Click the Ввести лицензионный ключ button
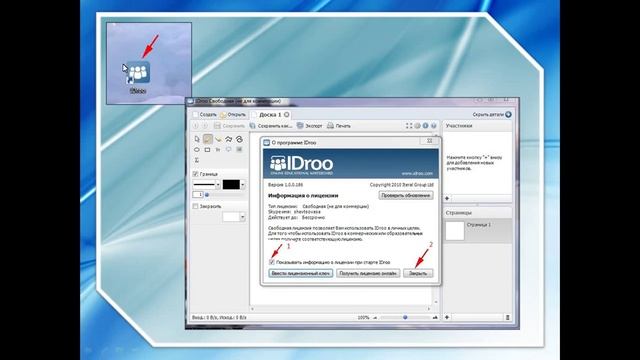640x360 pixels. [x=300, y=273]
